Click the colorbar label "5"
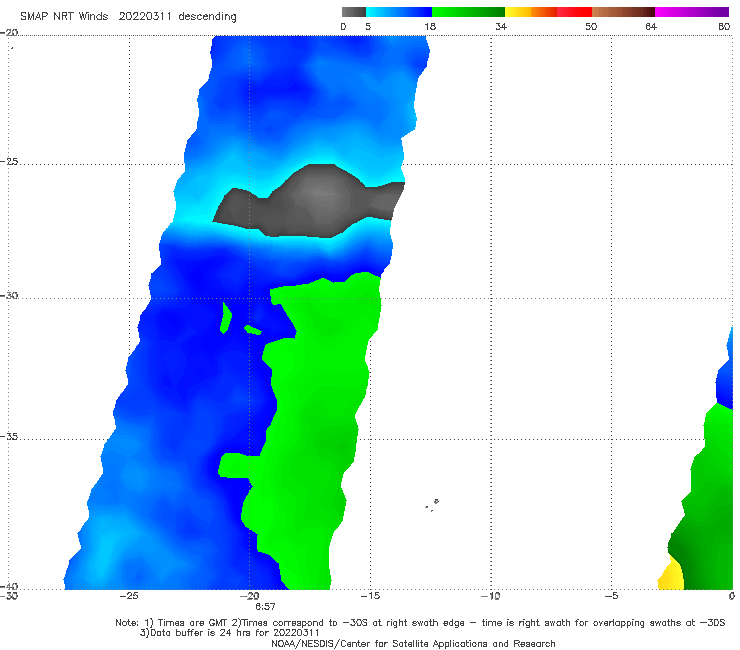 [x=368, y=26]
